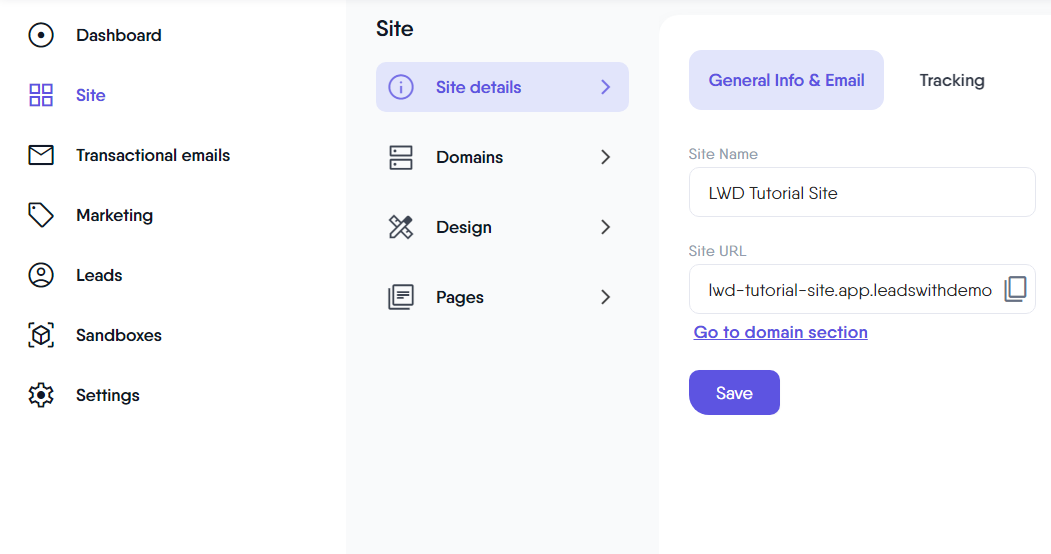The image size is (1051, 554).
Task: Select the Domains server icon
Action: [401, 157]
